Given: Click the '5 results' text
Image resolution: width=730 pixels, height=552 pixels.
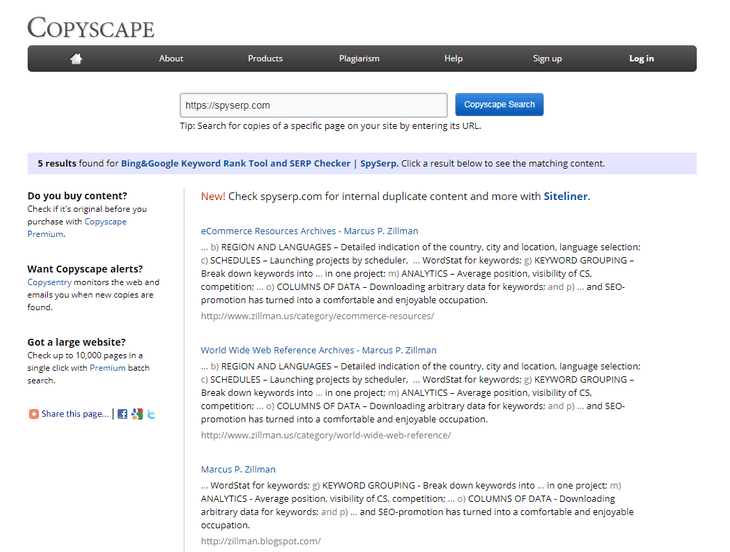Looking at the screenshot, I should (x=57, y=163).
